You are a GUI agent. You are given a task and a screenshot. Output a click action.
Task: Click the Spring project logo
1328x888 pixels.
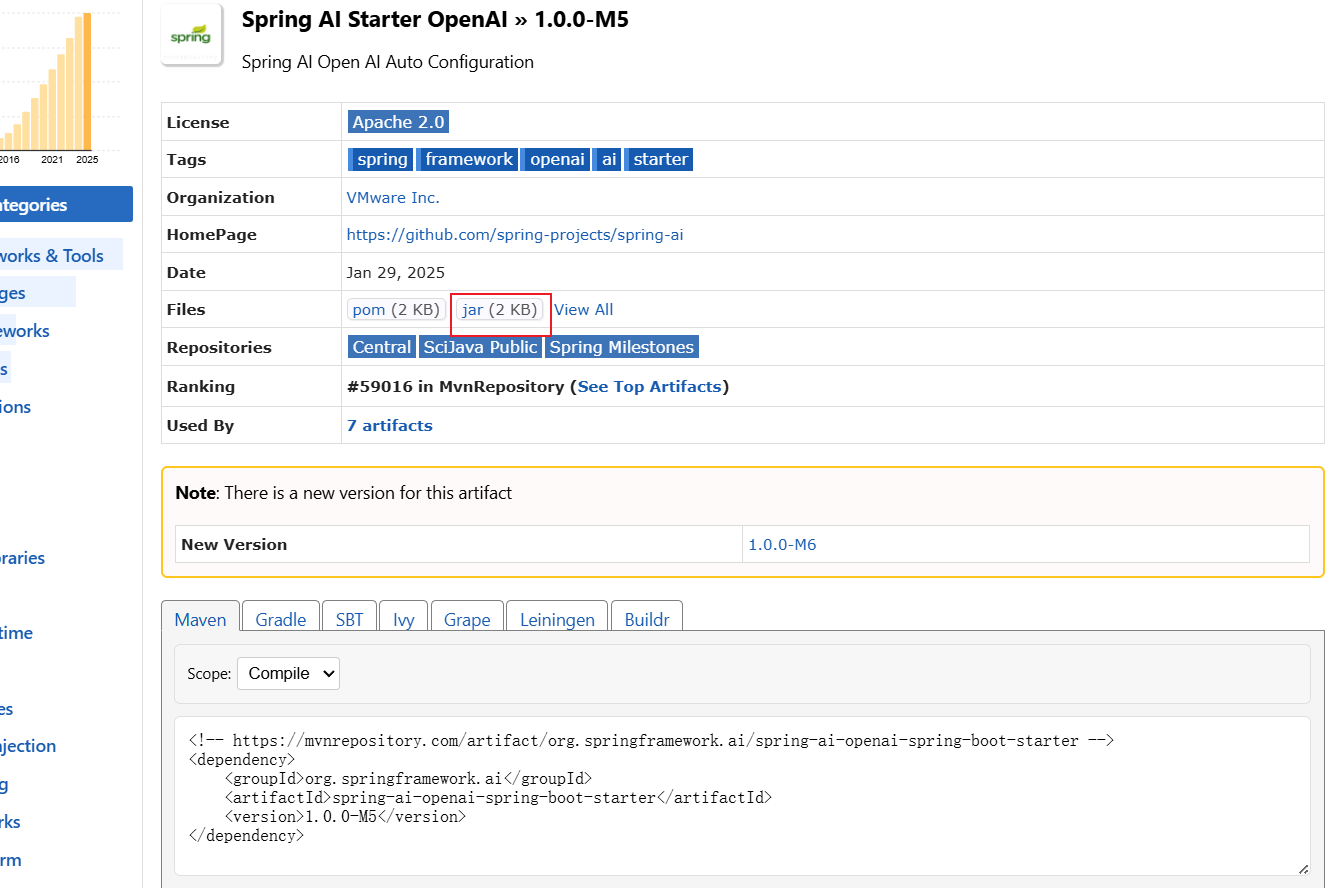pyautogui.click(x=190, y=34)
